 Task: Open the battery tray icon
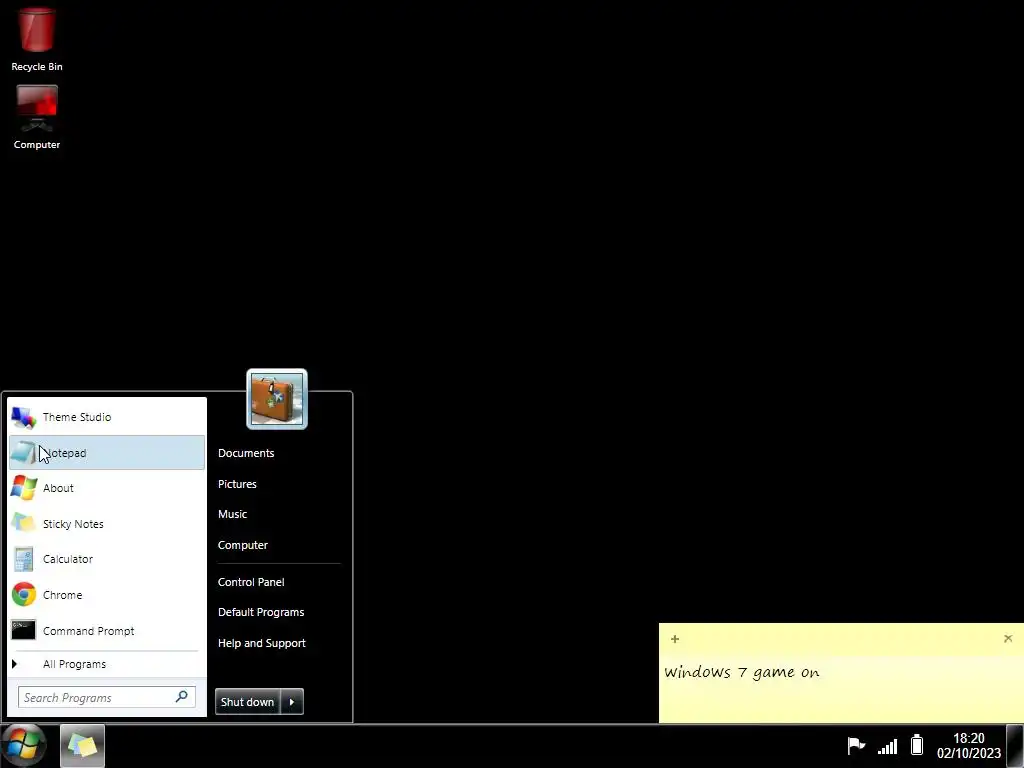[x=917, y=744]
